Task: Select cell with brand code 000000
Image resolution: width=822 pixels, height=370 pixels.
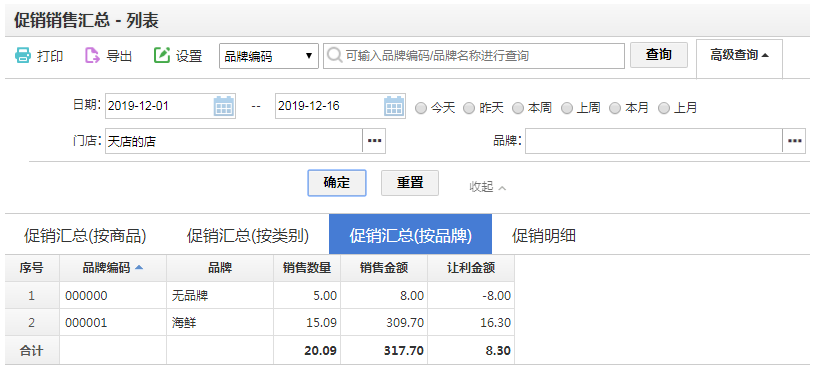Action: point(113,296)
